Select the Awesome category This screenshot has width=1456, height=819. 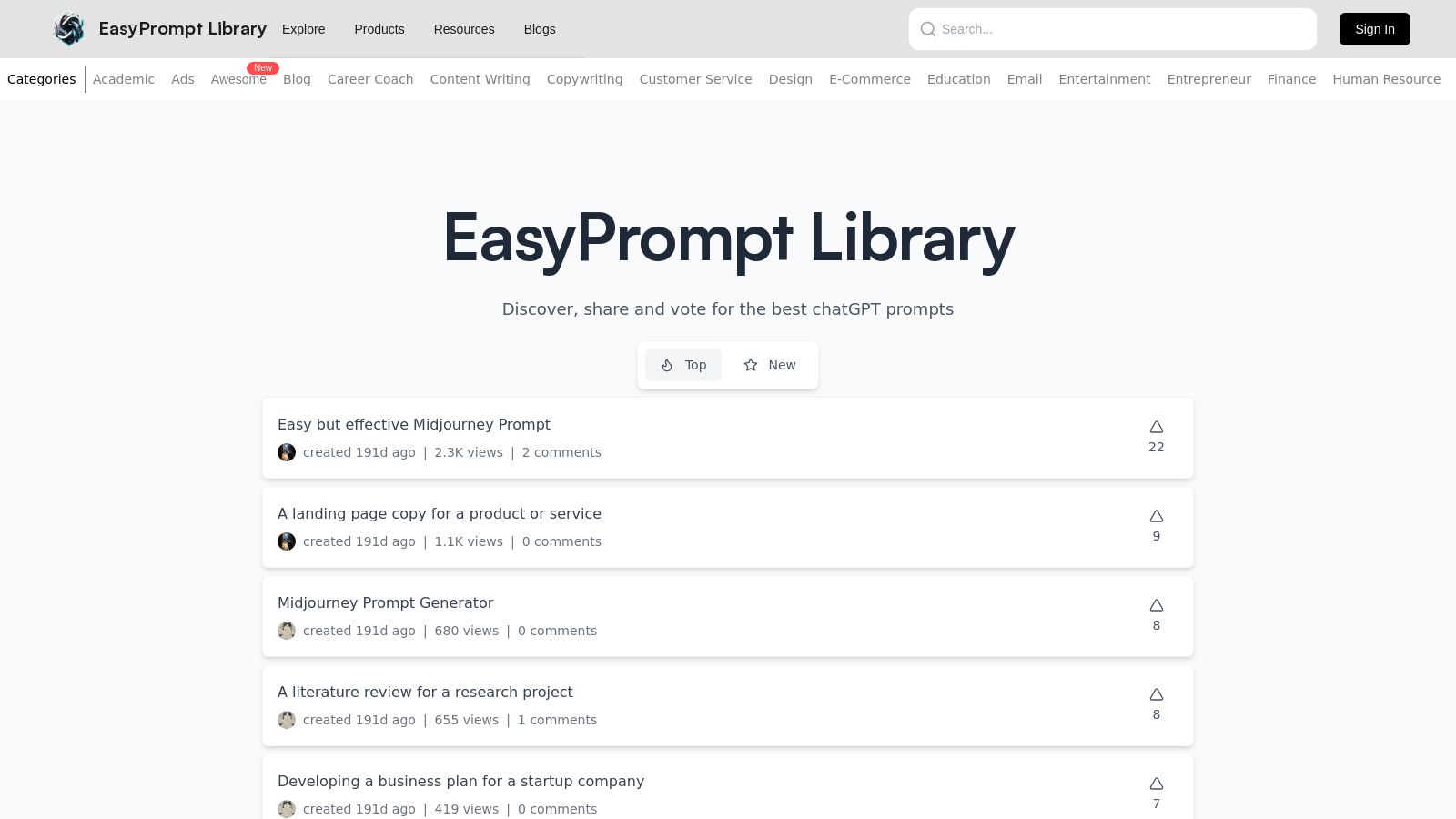238,79
